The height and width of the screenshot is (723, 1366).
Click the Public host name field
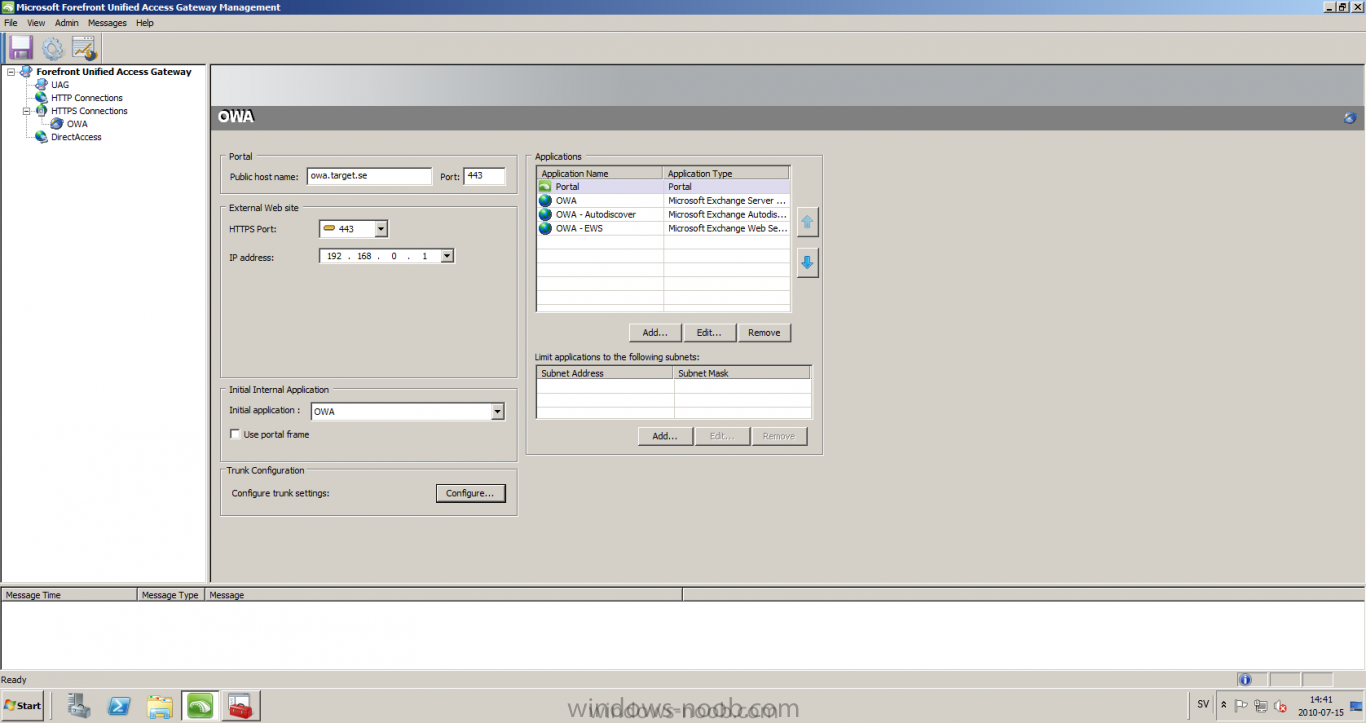[x=369, y=176]
